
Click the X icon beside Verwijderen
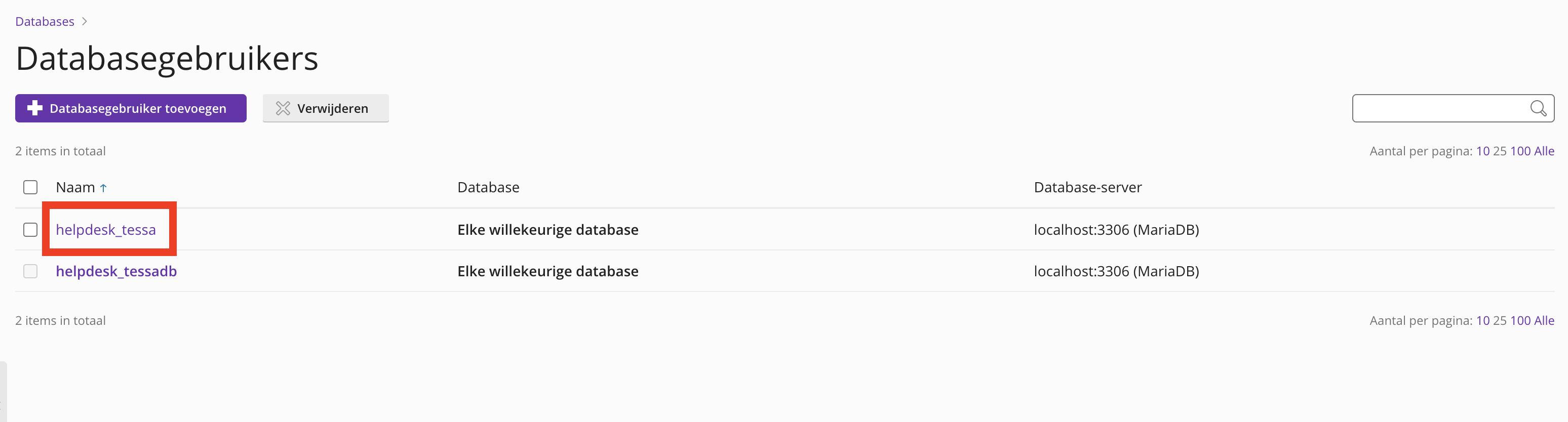pos(283,108)
